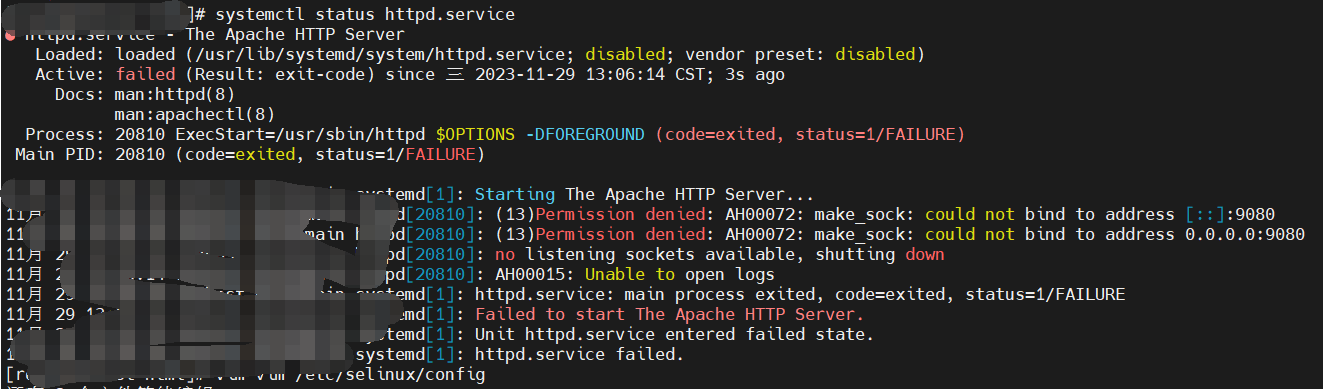The width and height of the screenshot is (1323, 389).
Task: Click the [::]:9080 bind address
Action: click(x=1230, y=214)
